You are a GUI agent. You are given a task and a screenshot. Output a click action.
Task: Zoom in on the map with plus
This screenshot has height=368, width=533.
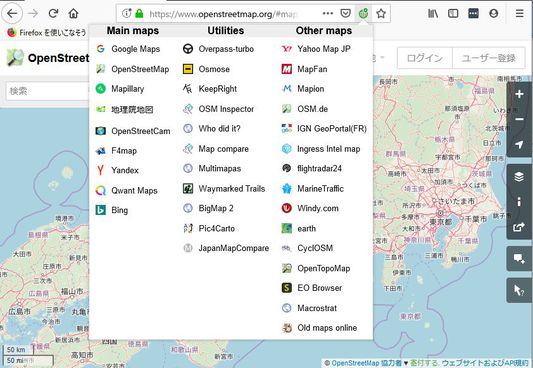[x=519, y=94]
